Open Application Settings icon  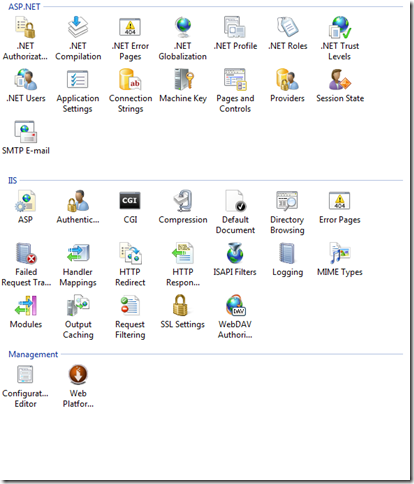coord(78,80)
